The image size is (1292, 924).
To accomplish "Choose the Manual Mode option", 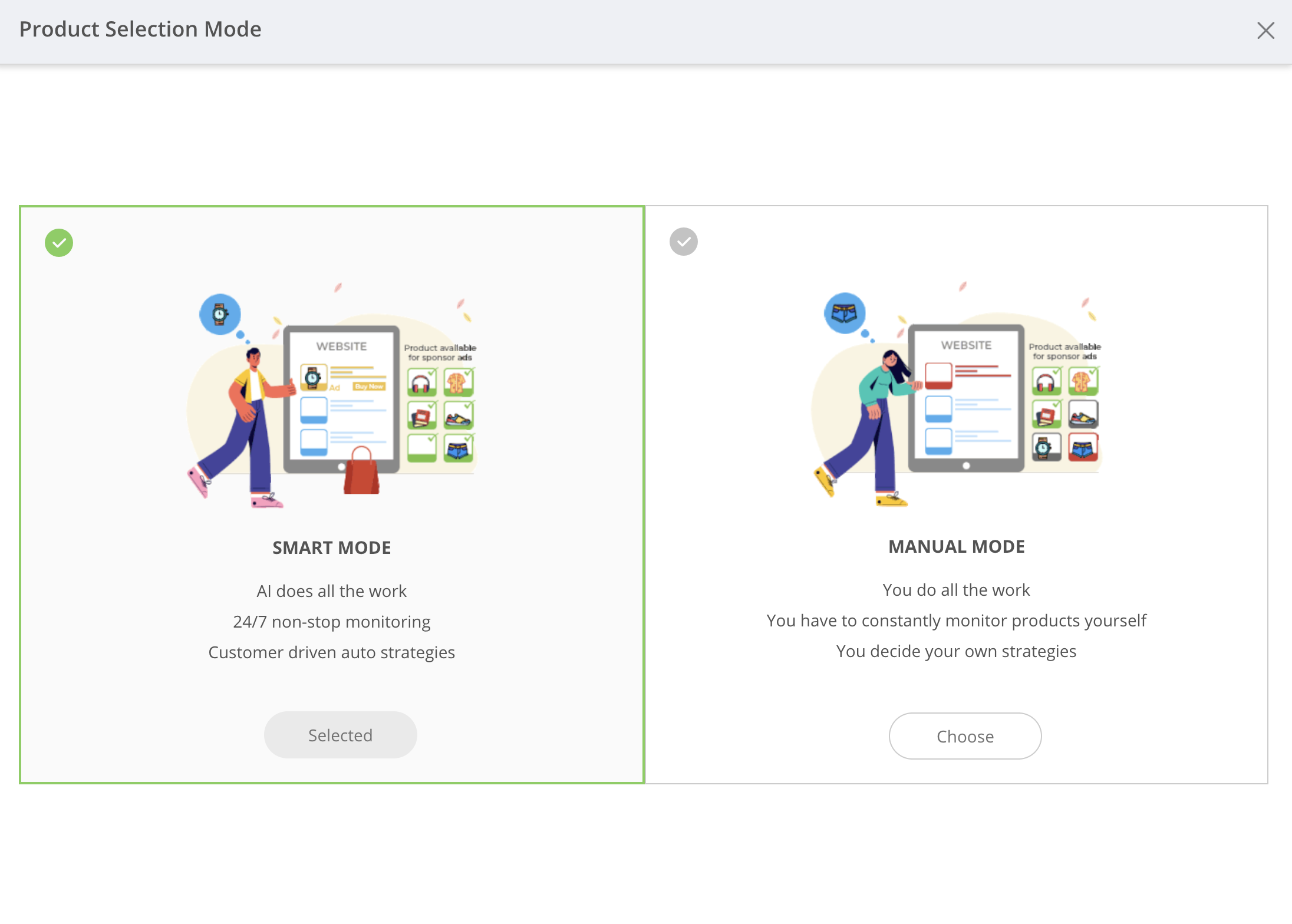I will point(965,736).
